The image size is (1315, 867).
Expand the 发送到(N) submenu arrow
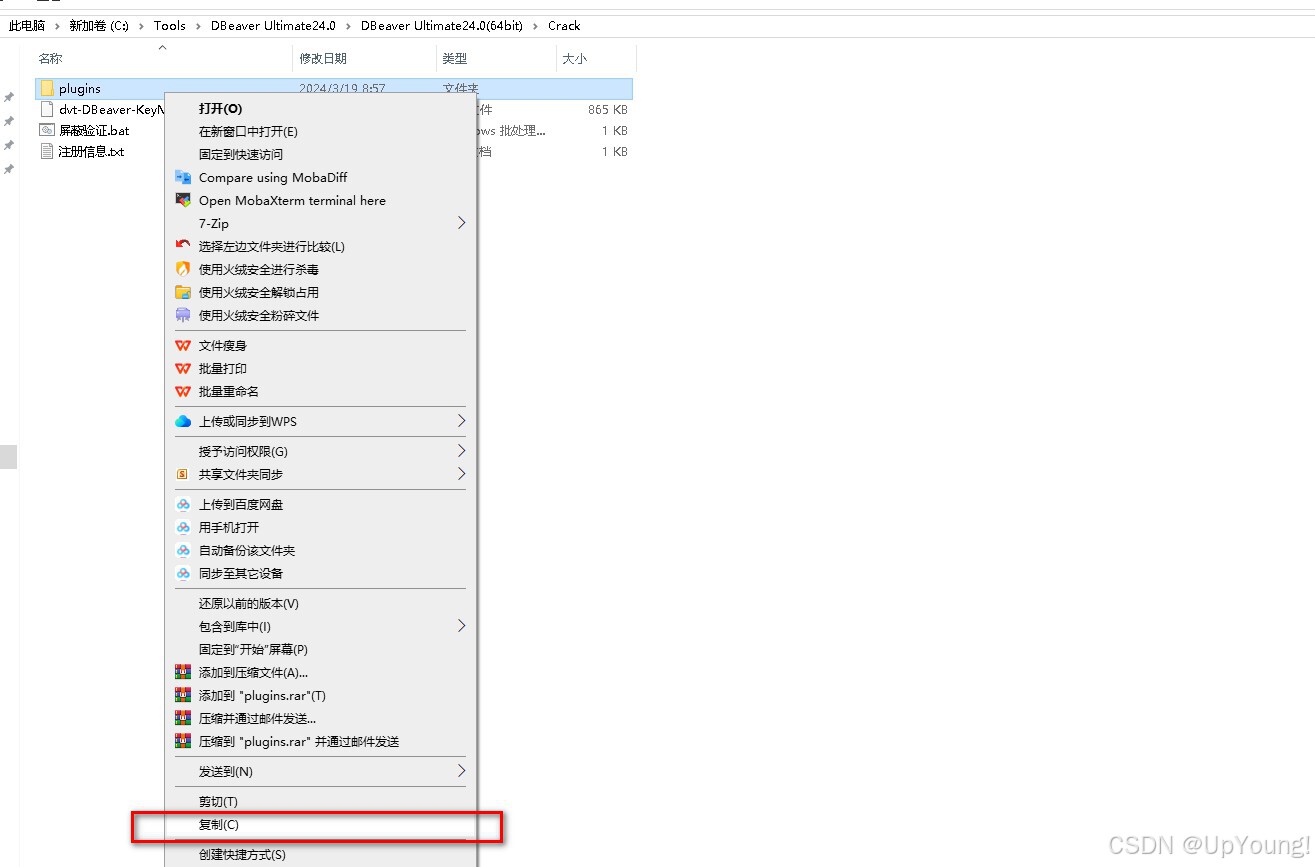click(x=461, y=771)
